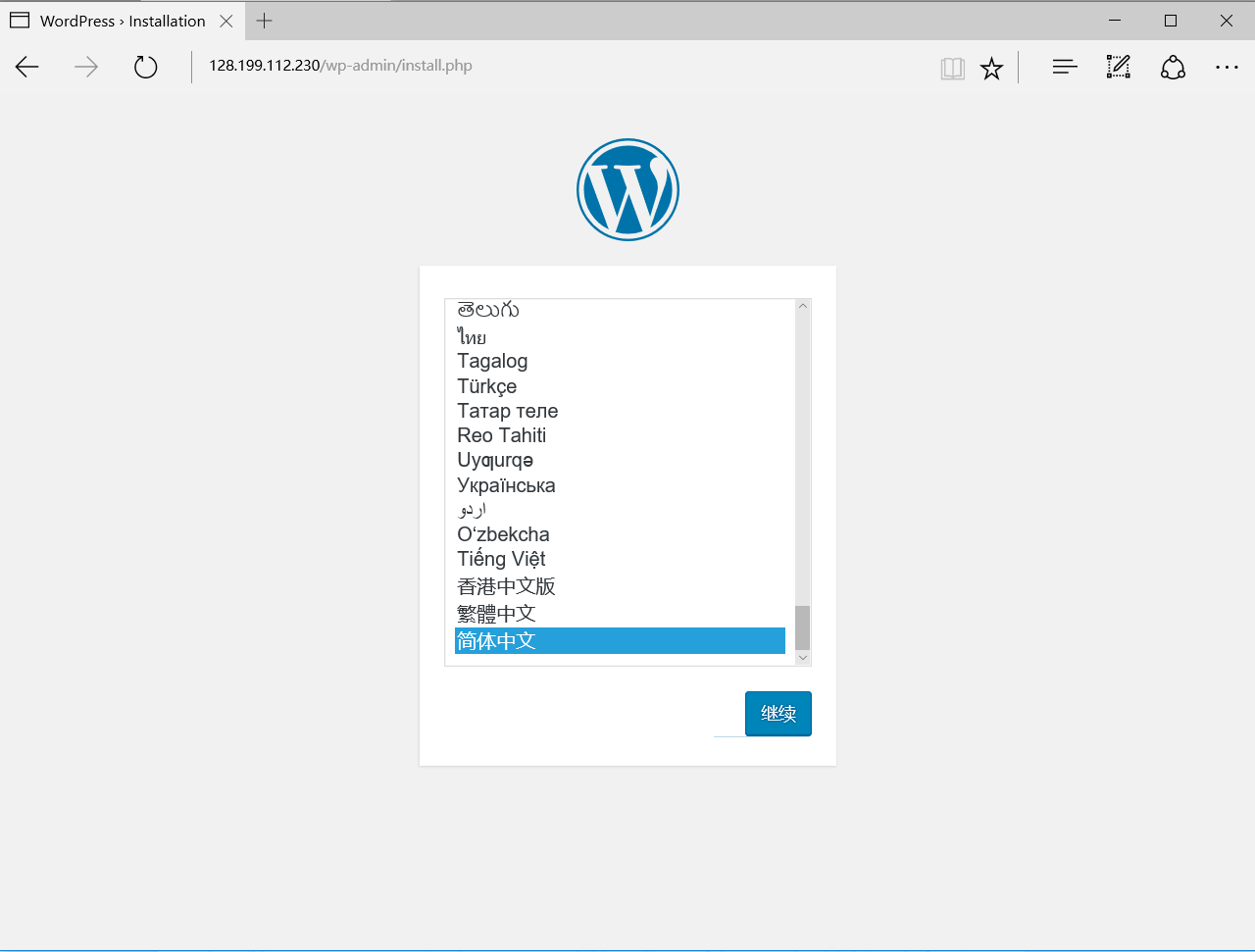Open reading view book icon
The image size is (1255, 952).
coord(952,68)
